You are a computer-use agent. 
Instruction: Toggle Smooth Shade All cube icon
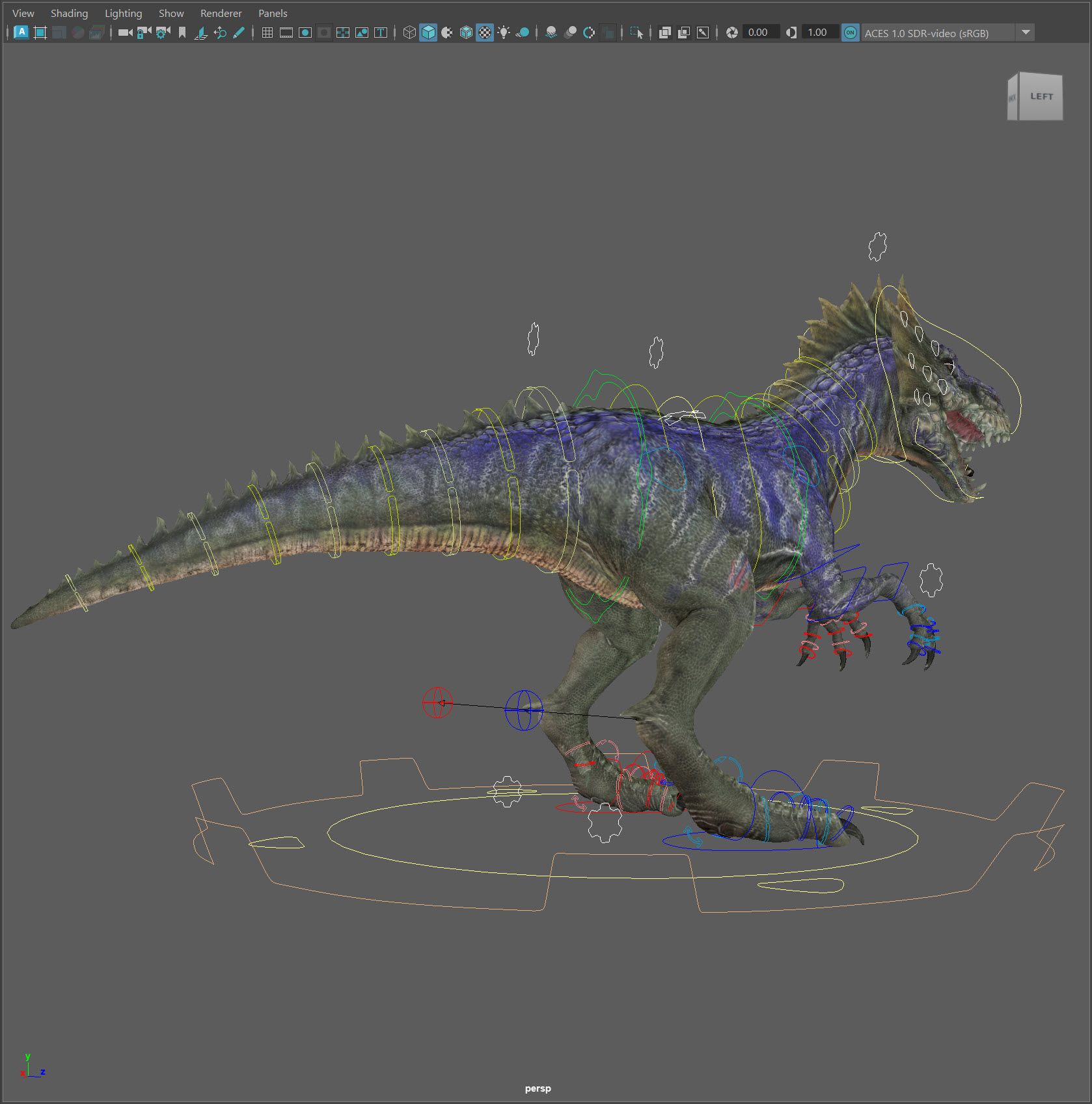pyautogui.click(x=428, y=32)
